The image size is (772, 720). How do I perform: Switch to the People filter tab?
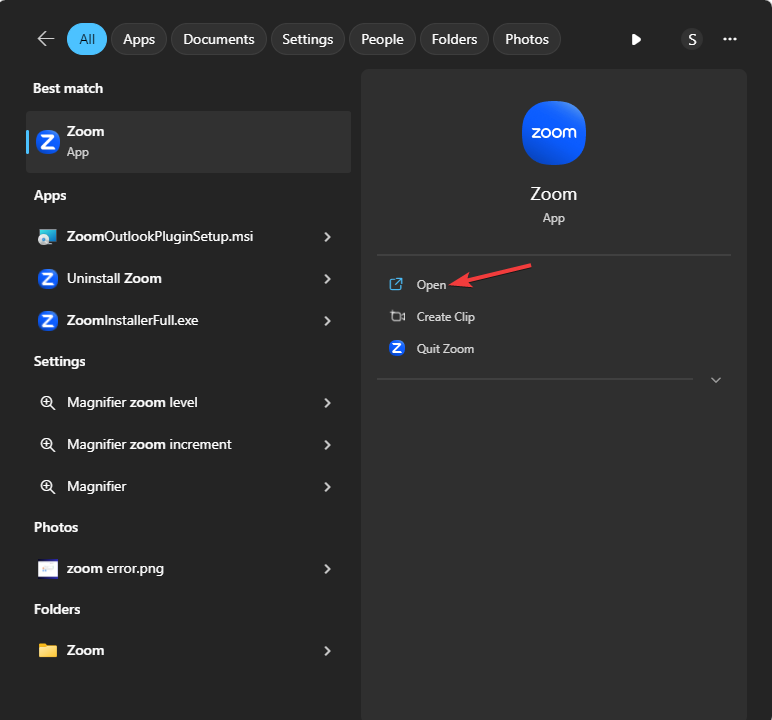(383, 39)
